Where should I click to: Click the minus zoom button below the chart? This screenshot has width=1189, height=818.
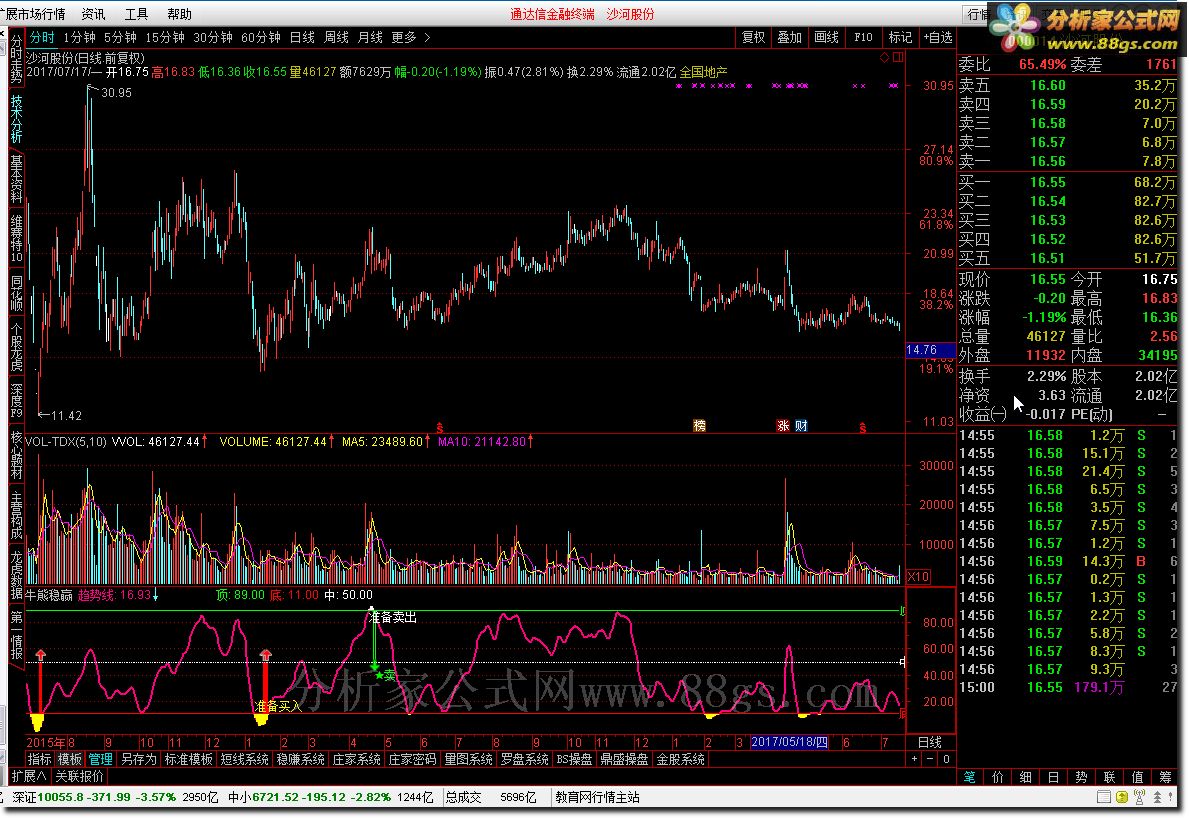click(931, 759)
